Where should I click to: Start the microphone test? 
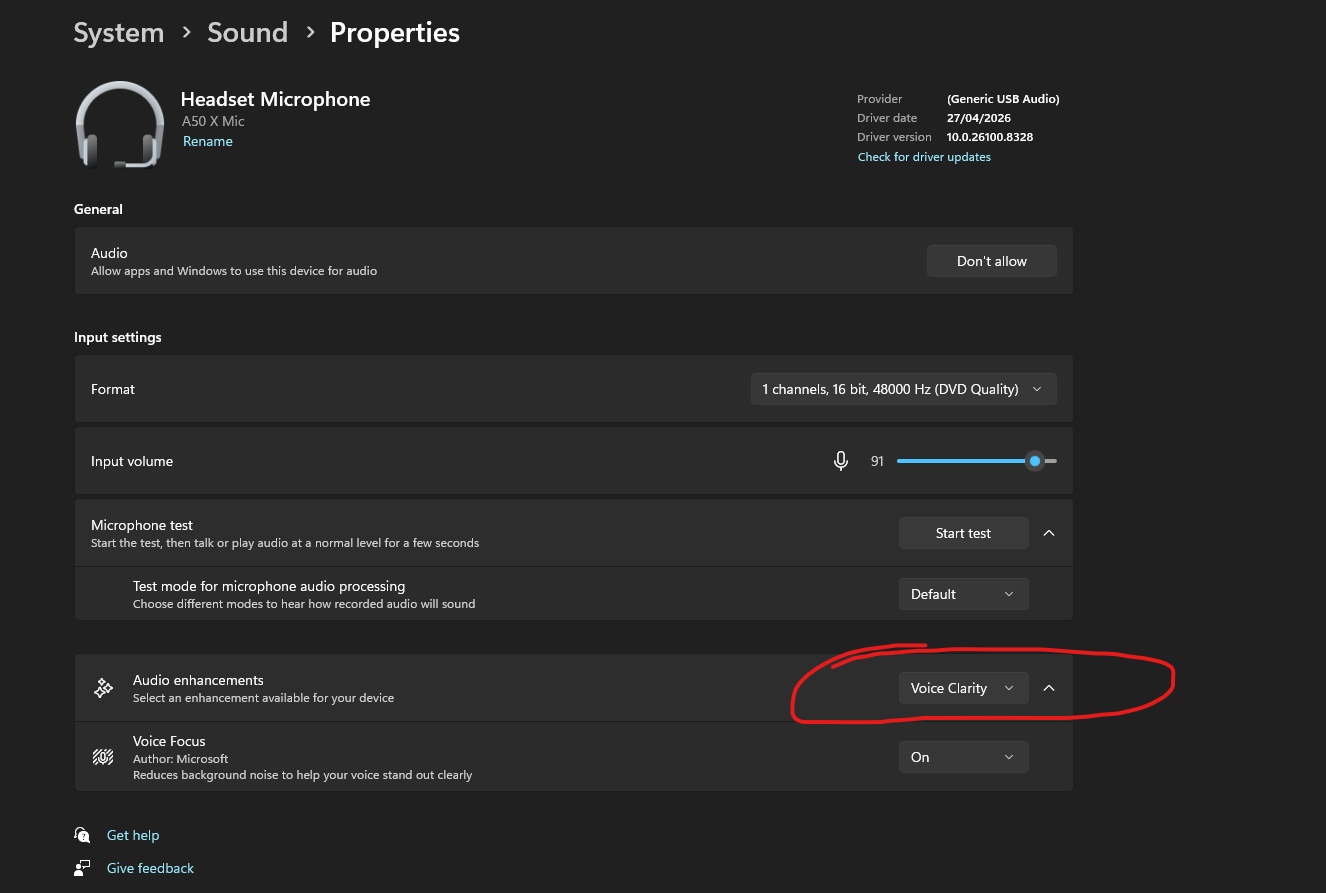click(x=963, y=533)
